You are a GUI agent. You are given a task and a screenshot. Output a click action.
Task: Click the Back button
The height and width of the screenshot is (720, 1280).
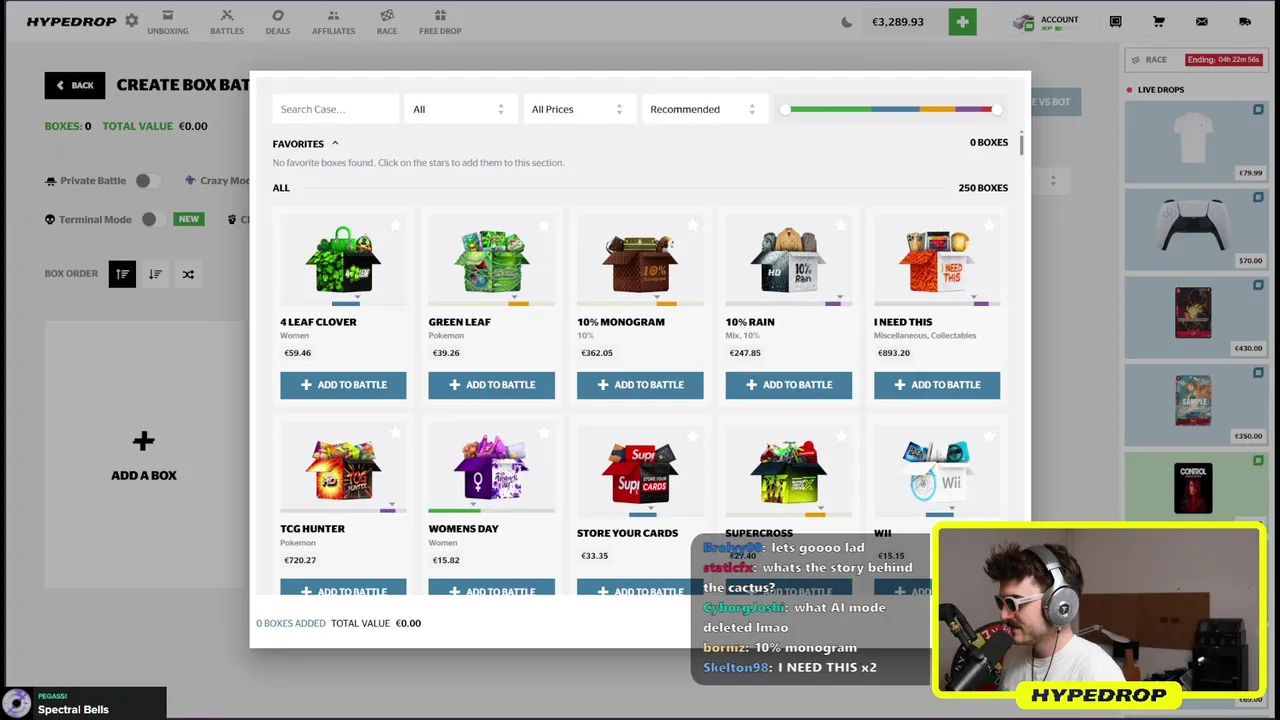(x=75, y=85)
